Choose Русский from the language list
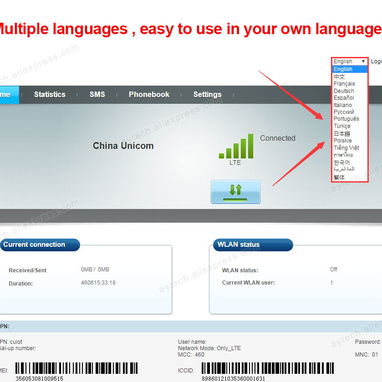The height and width of the screenshot is (382, 382). 344,112
